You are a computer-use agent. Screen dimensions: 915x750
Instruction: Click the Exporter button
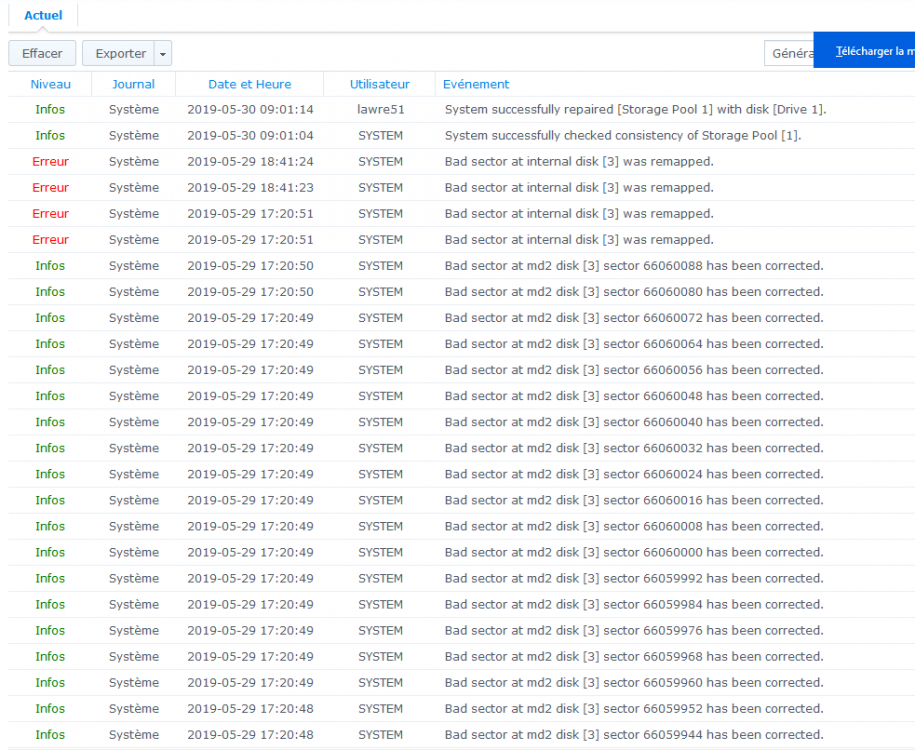(118, 53)
